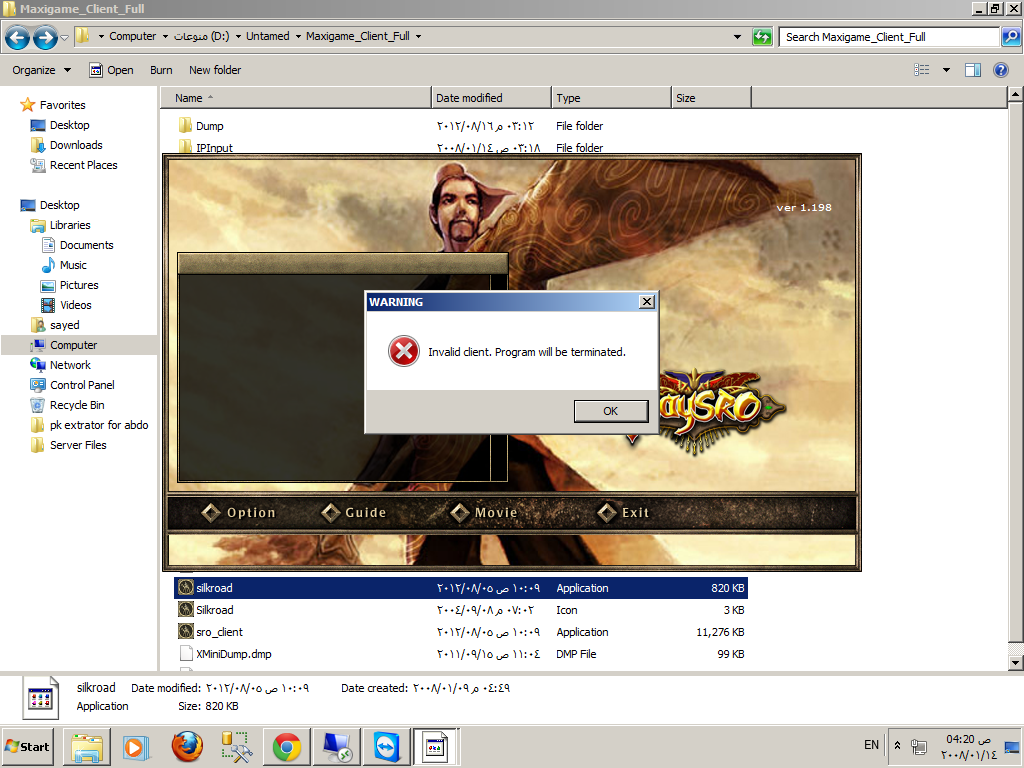
Task: Jump to Computer in the address bar
Action: (133, 37)
